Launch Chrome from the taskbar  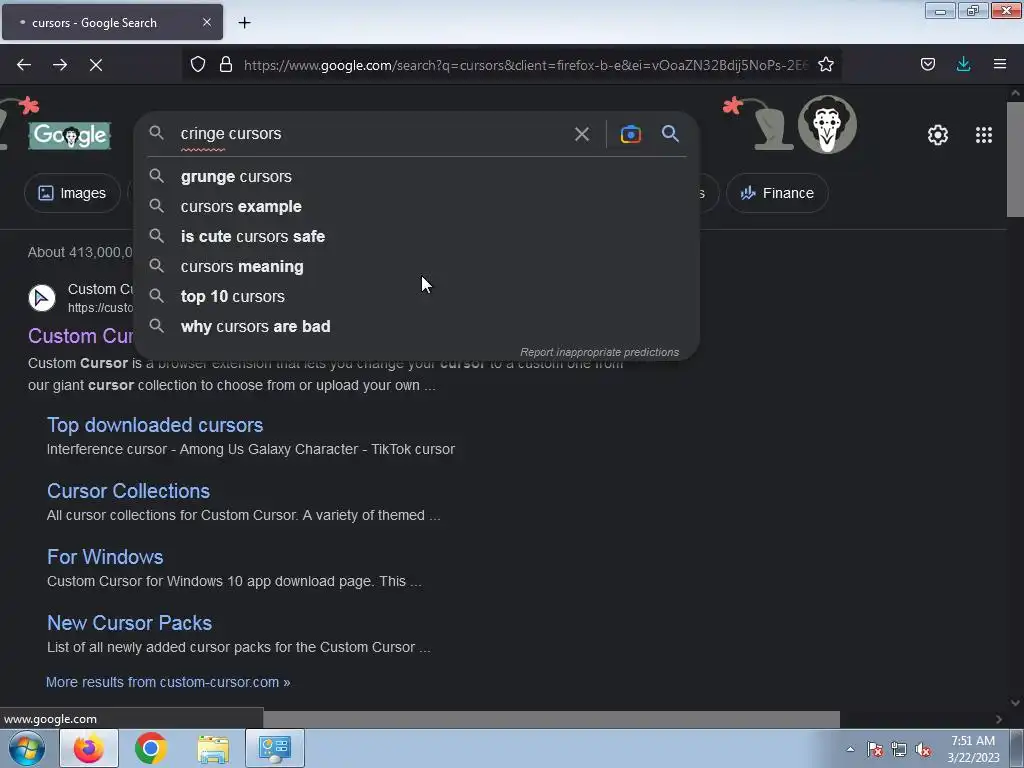click(151, 748)
